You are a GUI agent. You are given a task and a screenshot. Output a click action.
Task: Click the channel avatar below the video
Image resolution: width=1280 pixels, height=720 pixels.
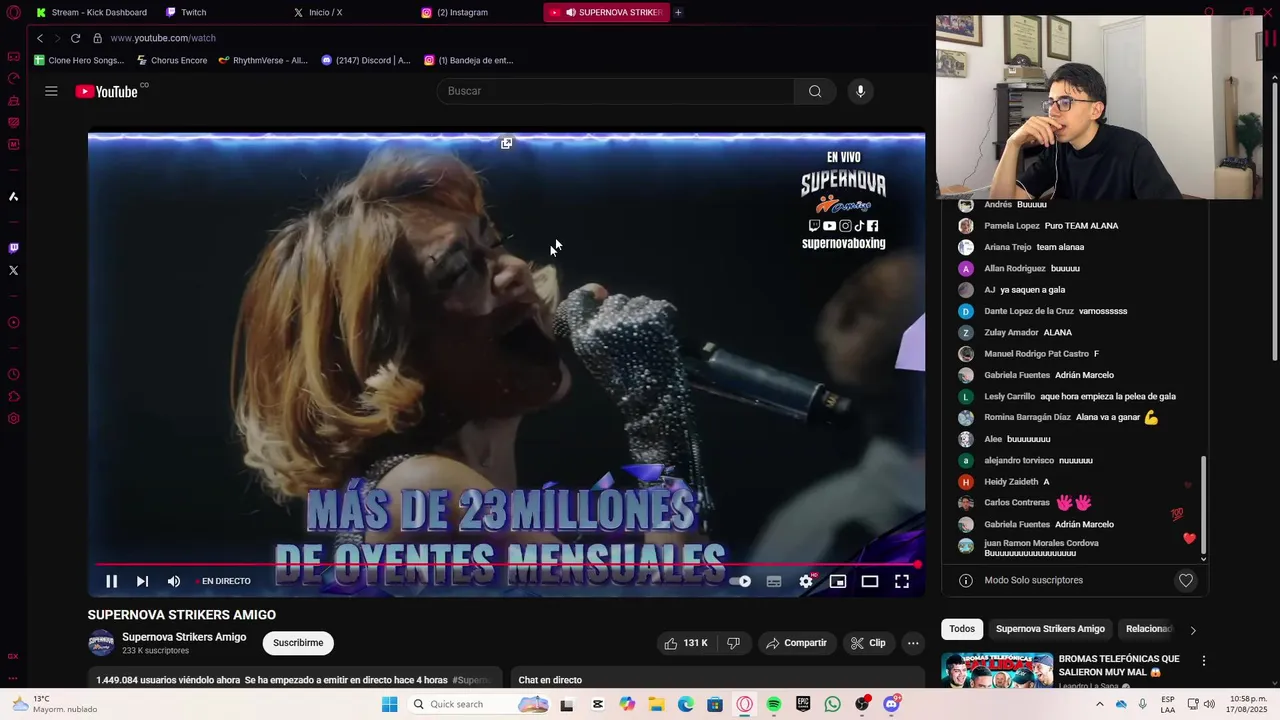[101, 643]
